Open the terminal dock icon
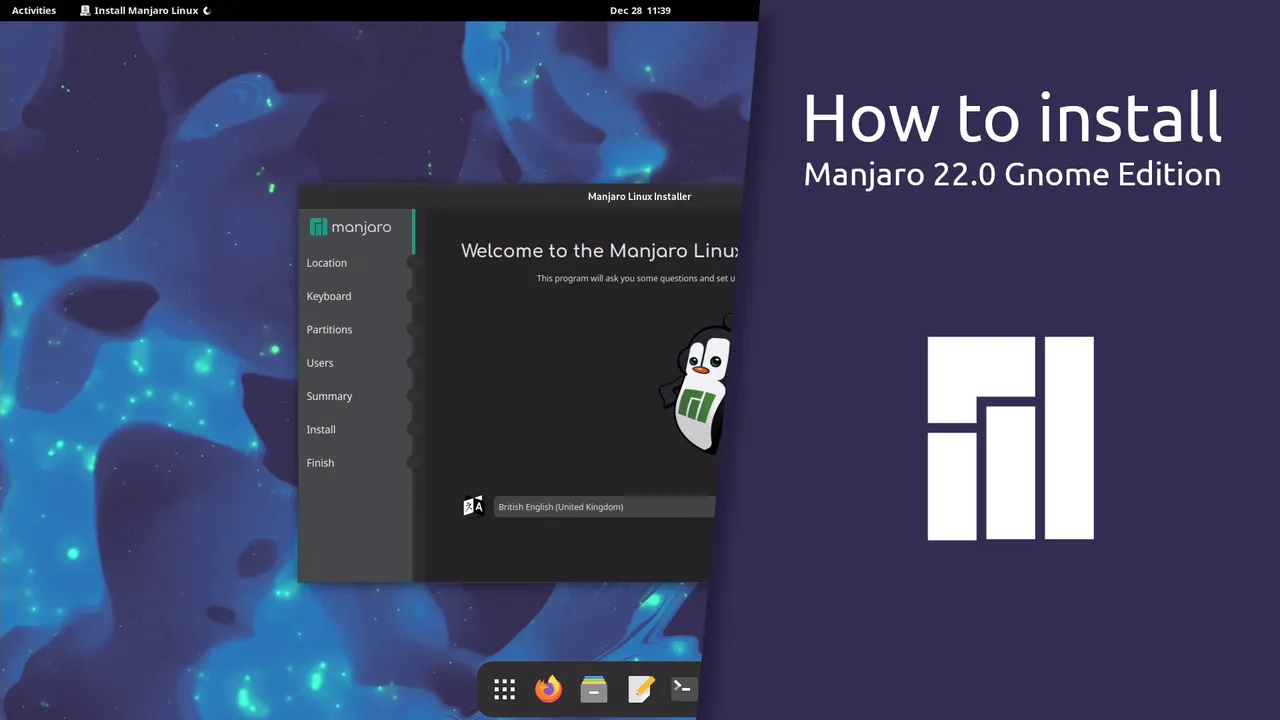Screen dimensions: 1280x720 tap(684, 688)
